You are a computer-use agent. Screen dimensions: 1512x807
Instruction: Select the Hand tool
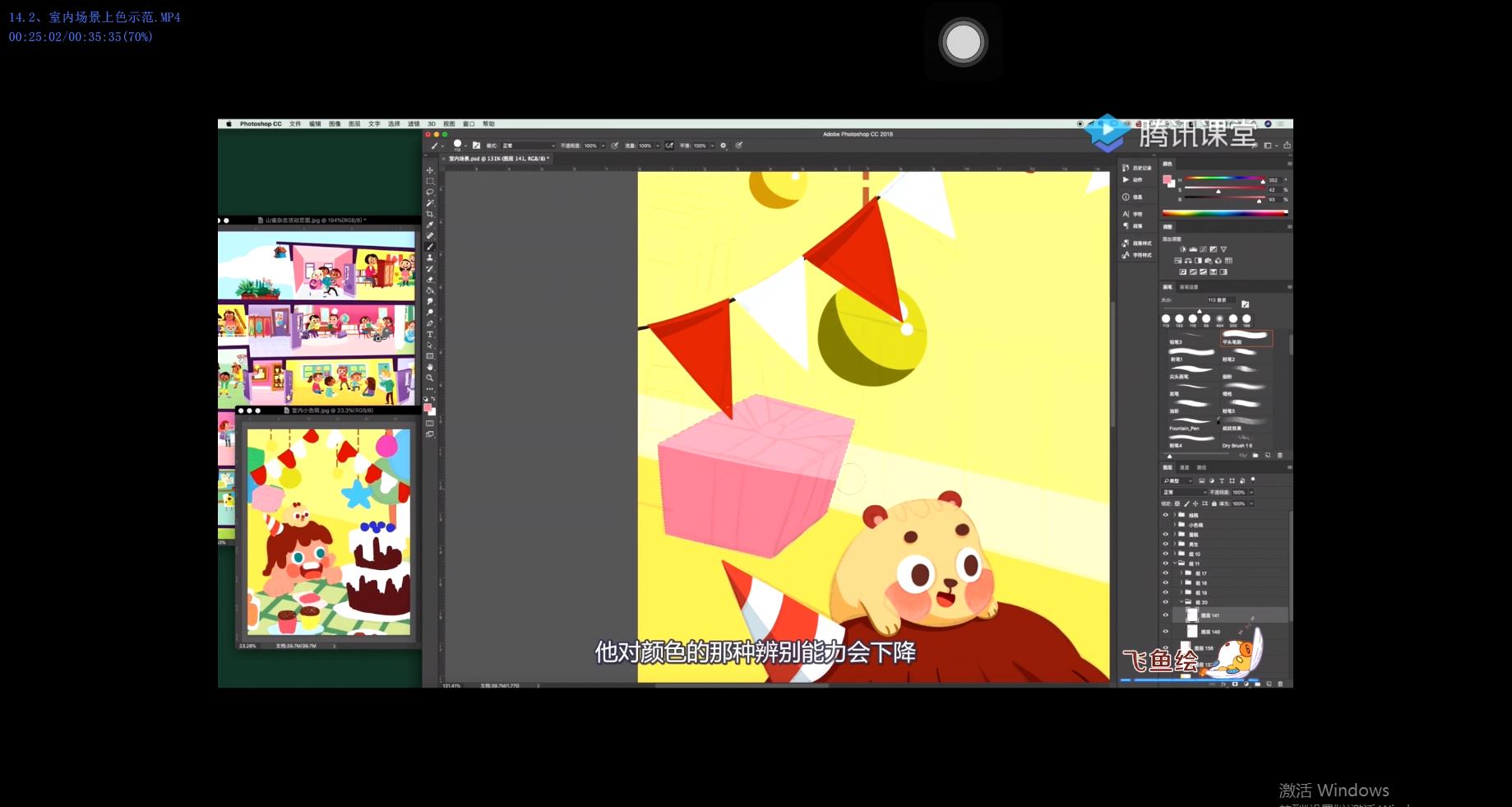click(x=429, y=367)
